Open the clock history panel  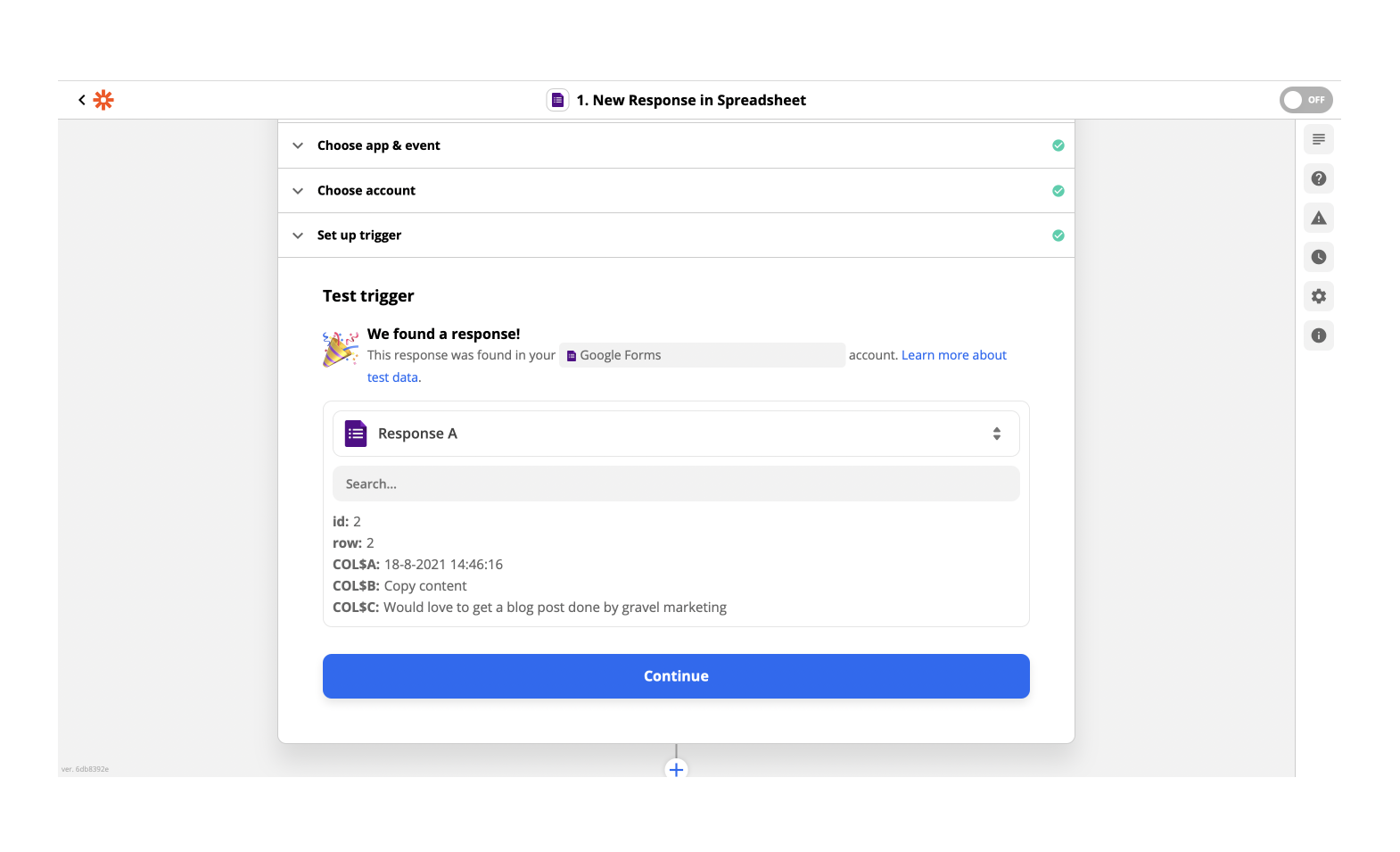pos(1318,257)
